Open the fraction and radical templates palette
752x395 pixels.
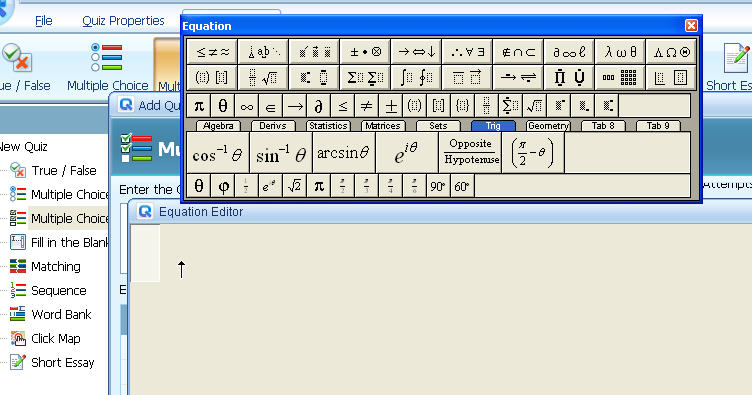(x=263, y=78)
